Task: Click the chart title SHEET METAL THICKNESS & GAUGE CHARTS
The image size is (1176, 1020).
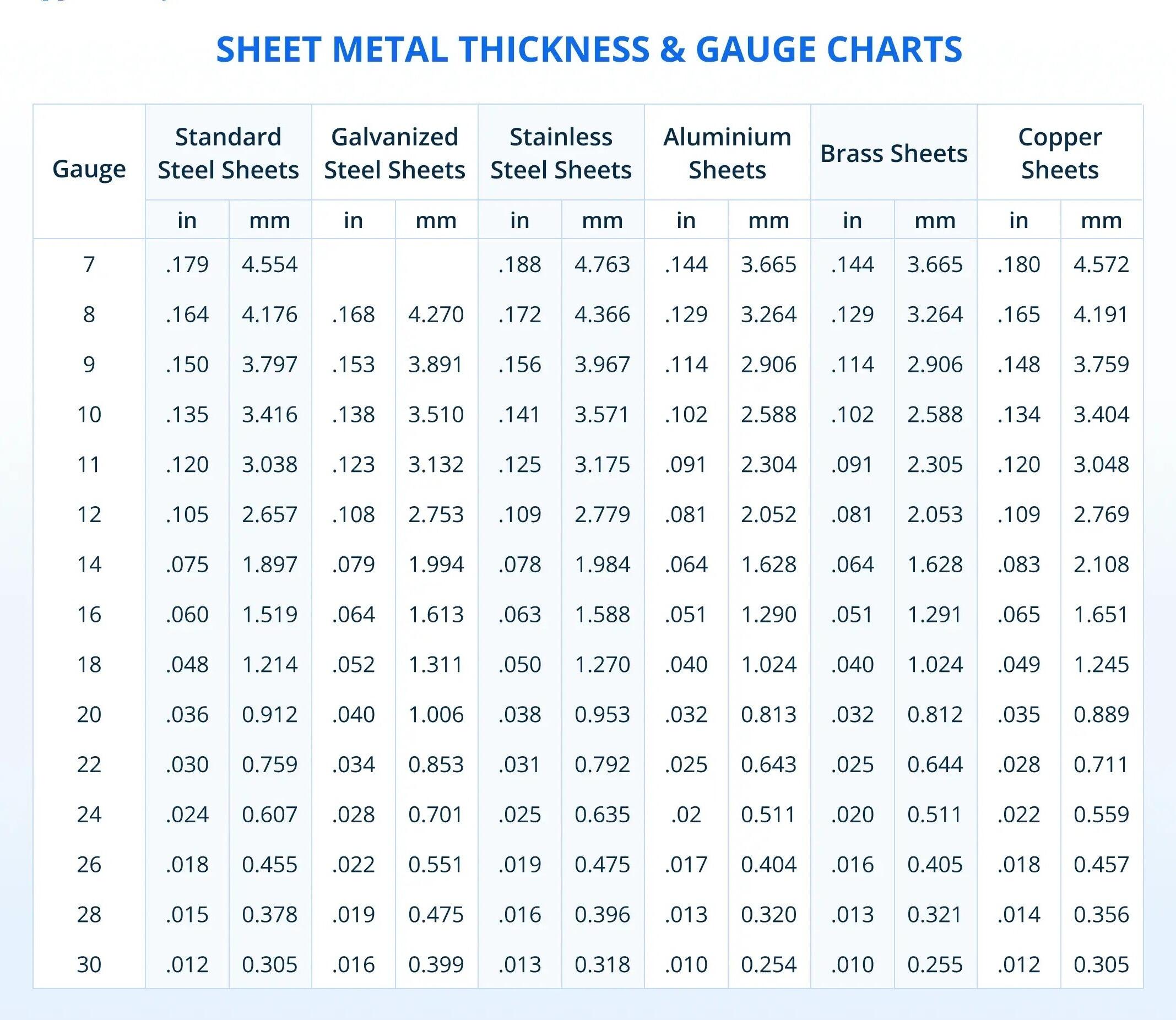Action: point(588,51)
